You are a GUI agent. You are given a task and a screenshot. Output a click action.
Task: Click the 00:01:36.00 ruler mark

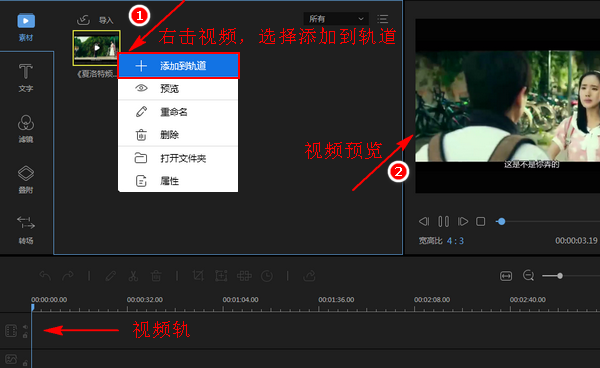click(x=336, y=300)
